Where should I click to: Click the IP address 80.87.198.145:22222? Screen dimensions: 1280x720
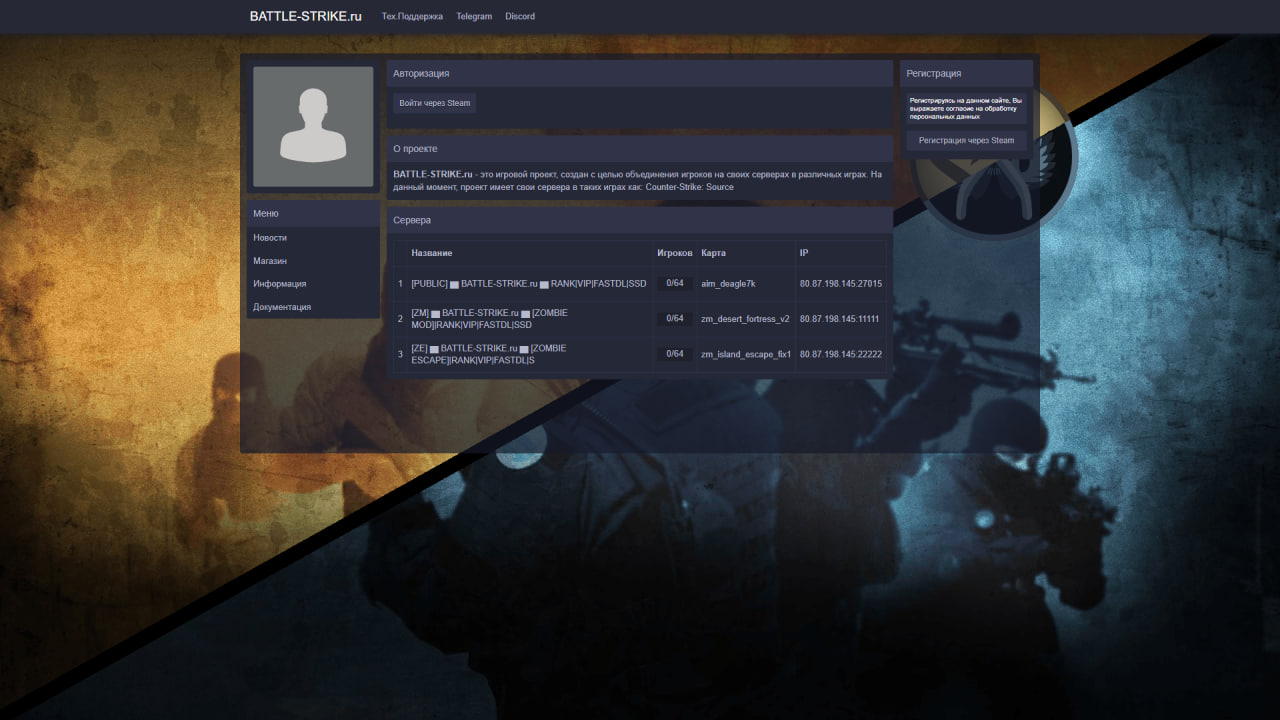[840, 354]
